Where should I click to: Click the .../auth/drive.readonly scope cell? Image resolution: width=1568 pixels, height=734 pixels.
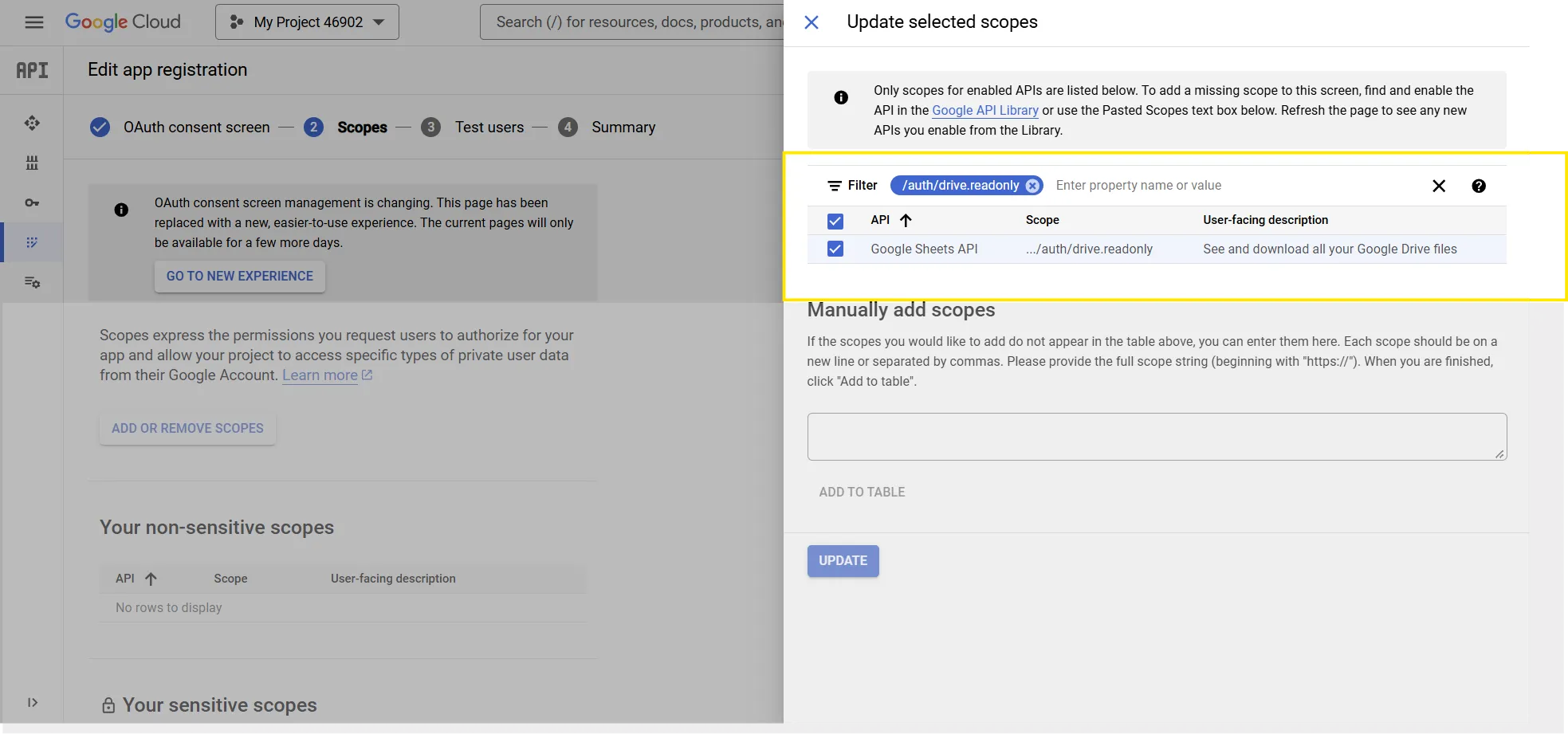point(1089,249)
